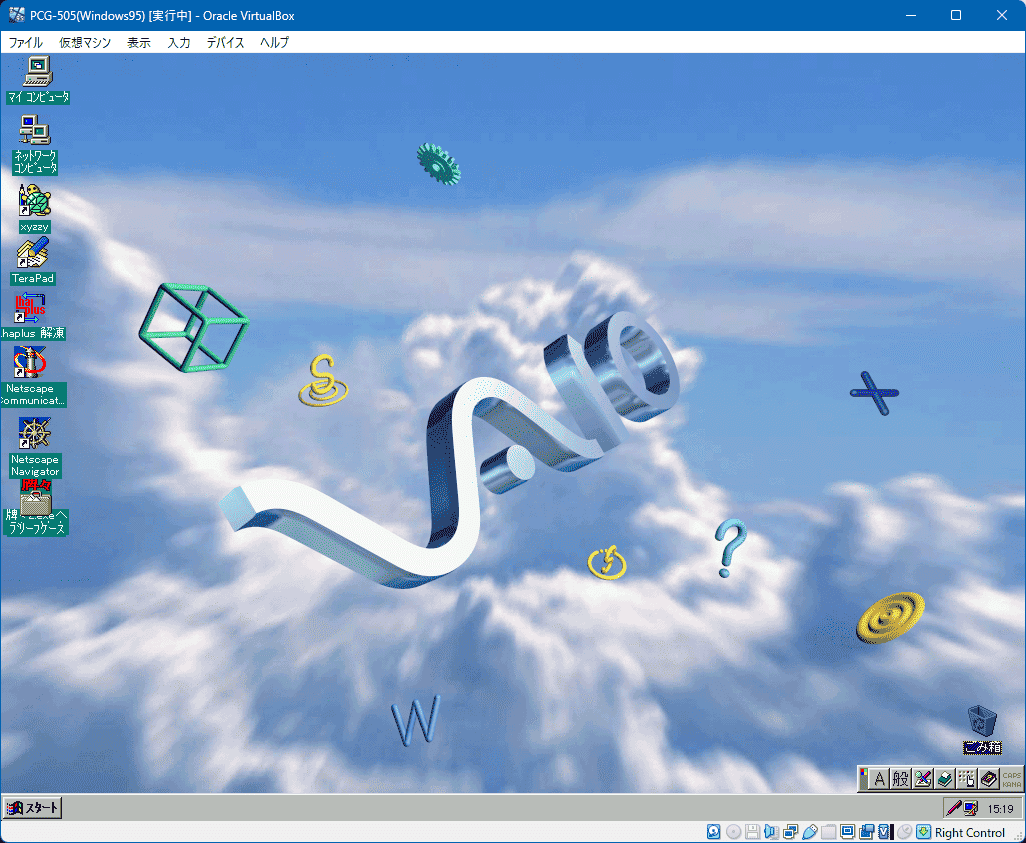Select the ごみ箱 recycle bin icon
This screenshot has width=1026, height=843.
coord(982,729)
